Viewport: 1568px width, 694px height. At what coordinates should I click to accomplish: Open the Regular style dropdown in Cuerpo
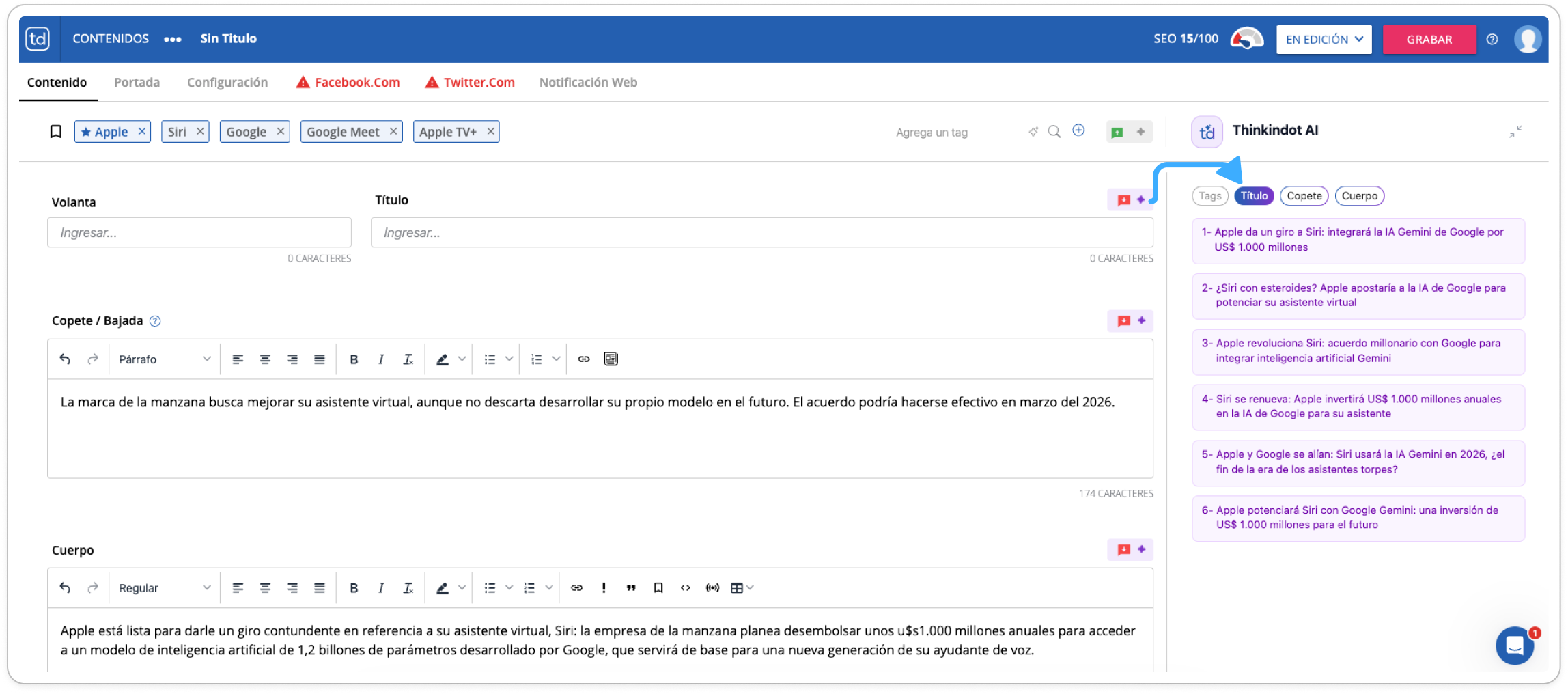[x=165, y=588]
